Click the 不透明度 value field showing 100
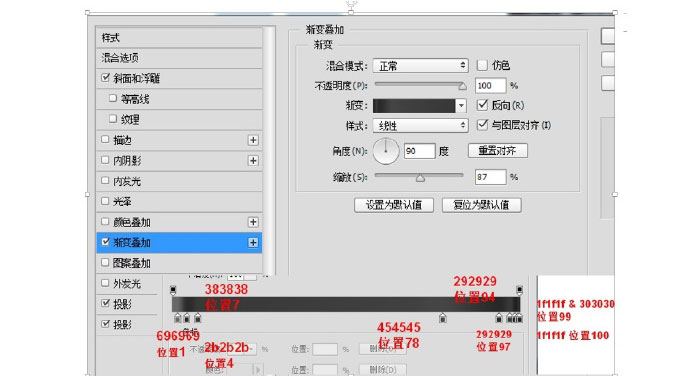This screenshot has width=690, height=376. tap(490, 85)
